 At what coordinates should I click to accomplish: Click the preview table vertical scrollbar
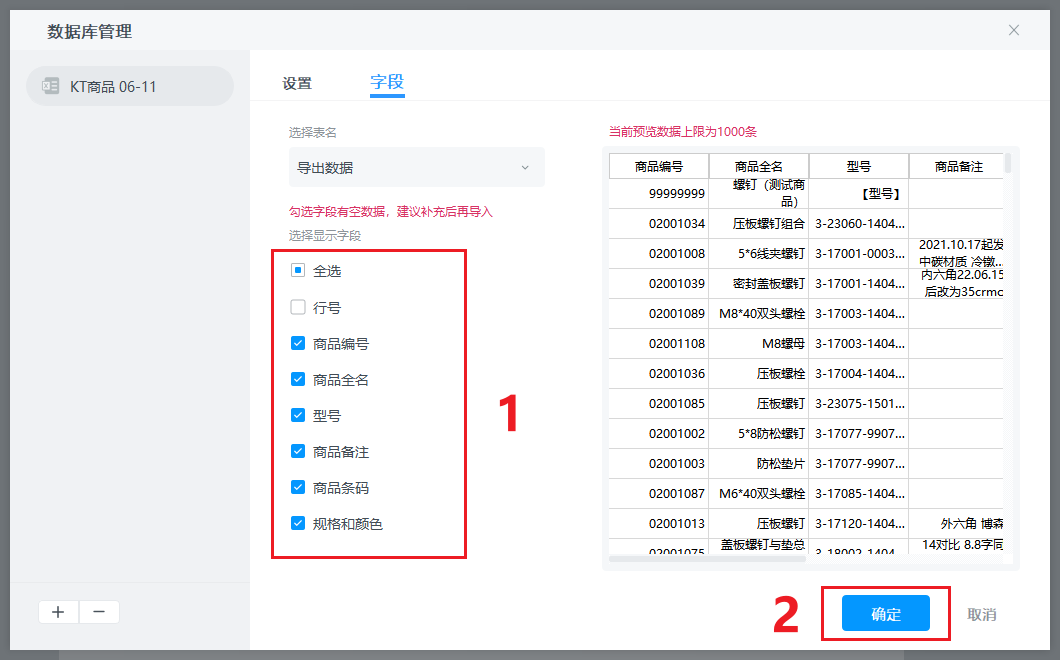point(1008,164)
